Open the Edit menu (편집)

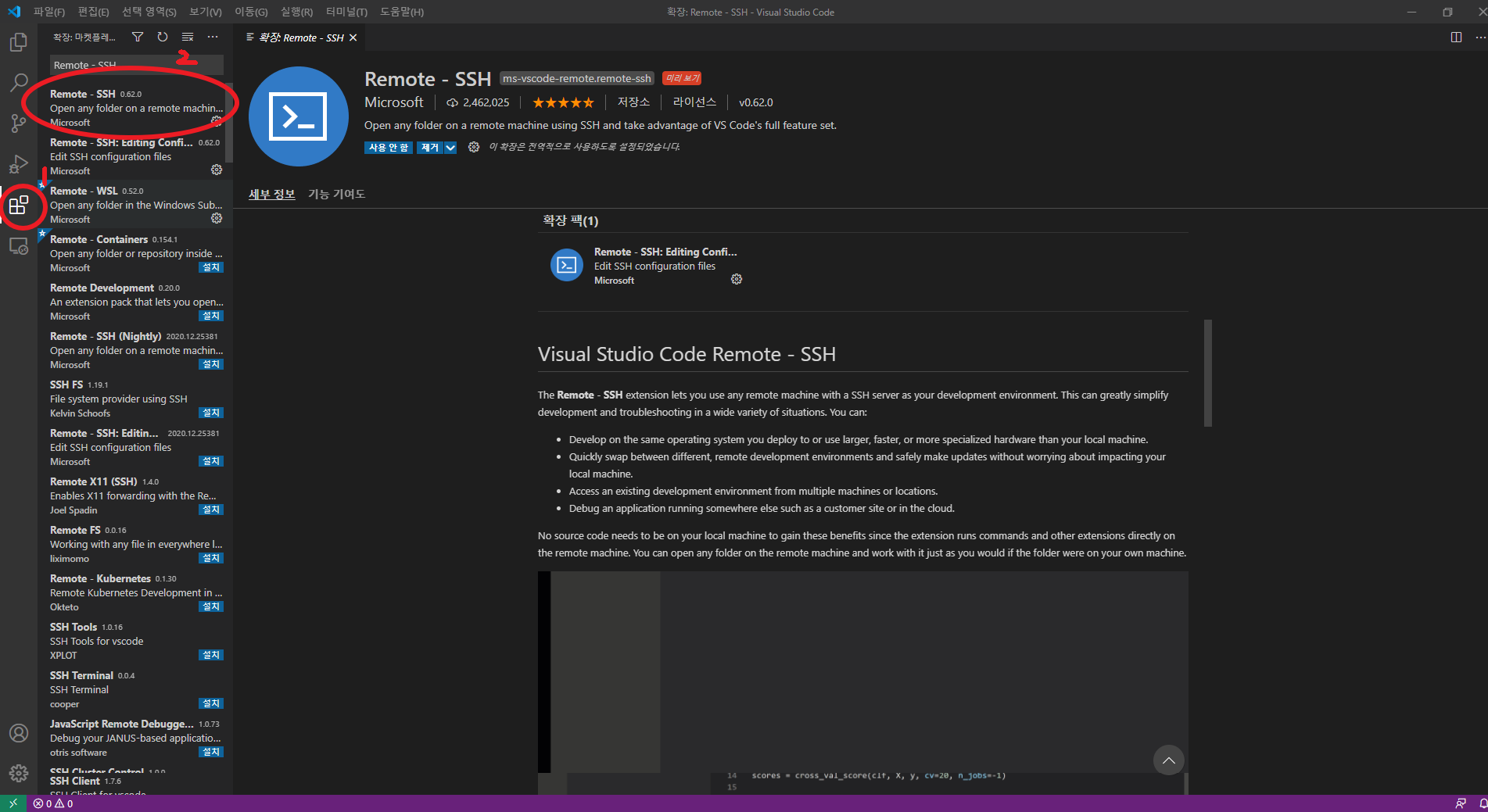93,12
